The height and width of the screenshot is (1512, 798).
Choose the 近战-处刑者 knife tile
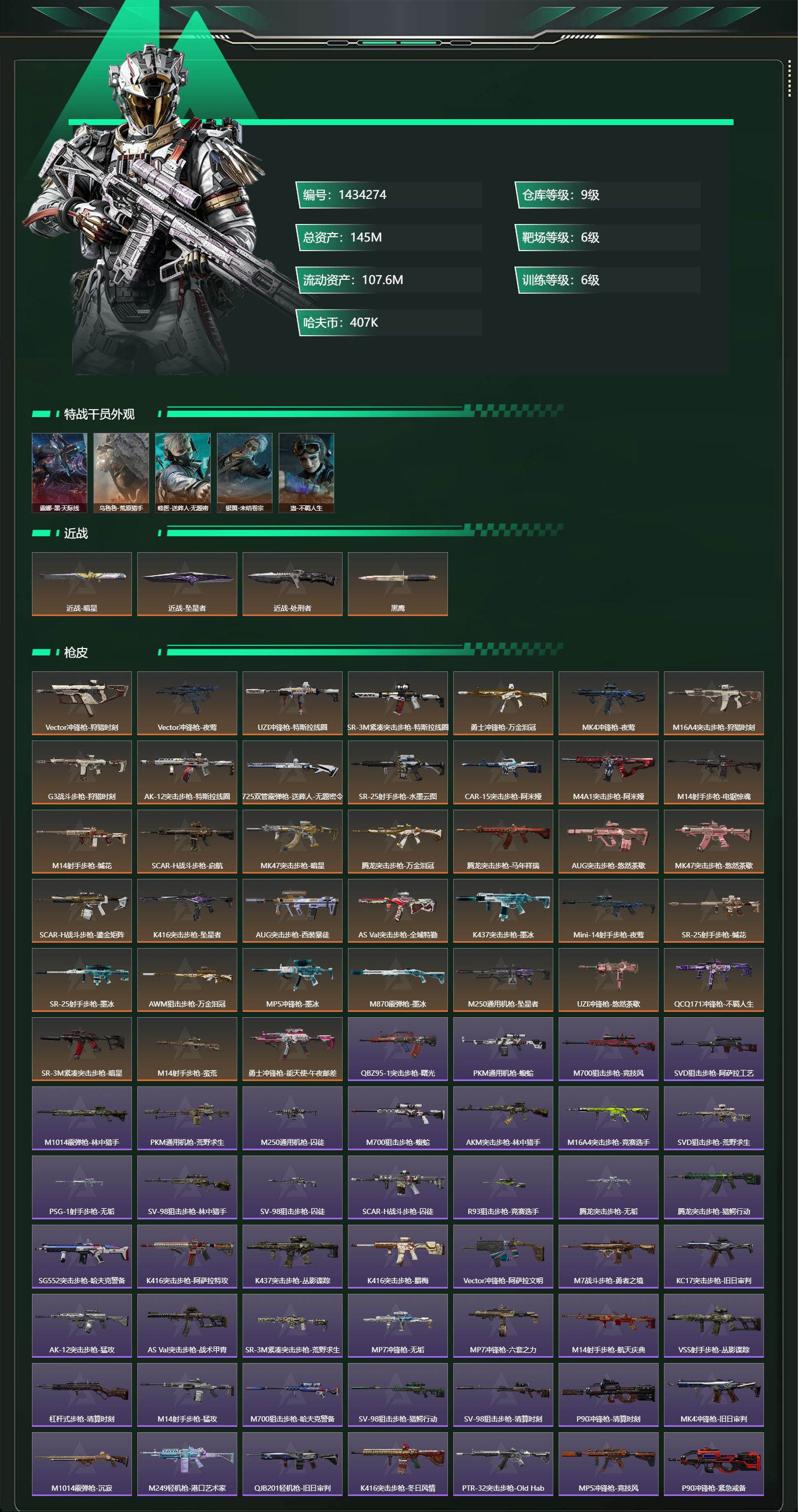[x=292, y=584]
